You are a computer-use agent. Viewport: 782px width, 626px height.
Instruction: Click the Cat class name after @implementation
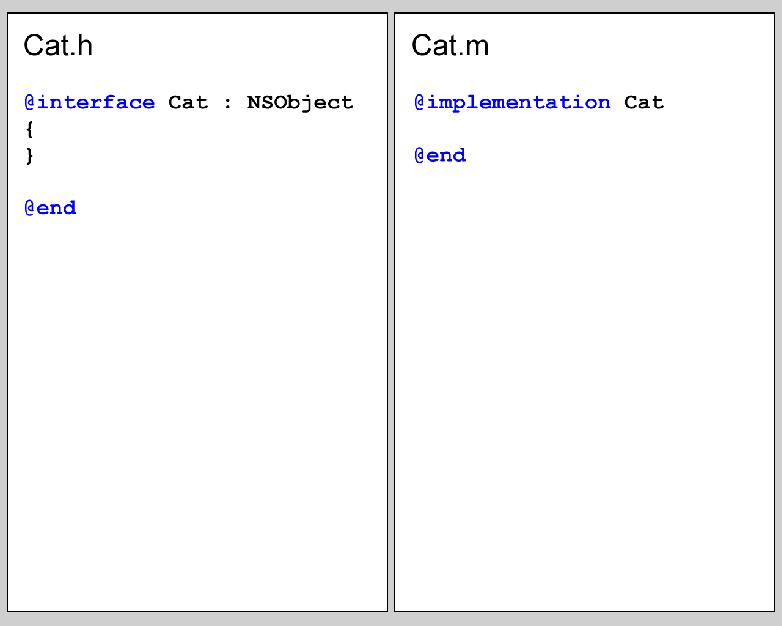pyautogui.click(x=644, y=102)
